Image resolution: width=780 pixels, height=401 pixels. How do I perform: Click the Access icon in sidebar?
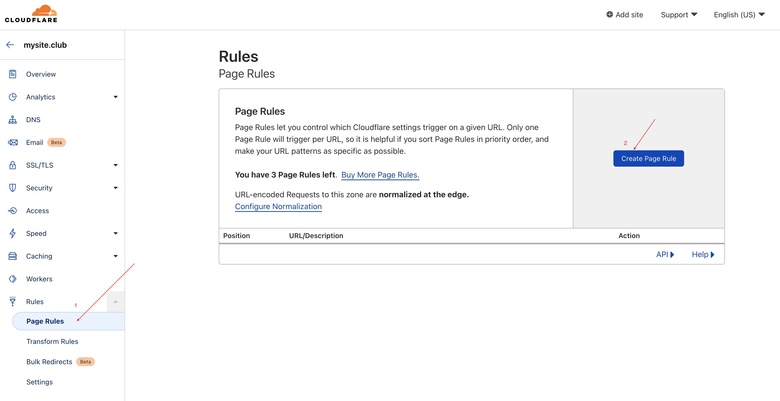tap(13, 210)
